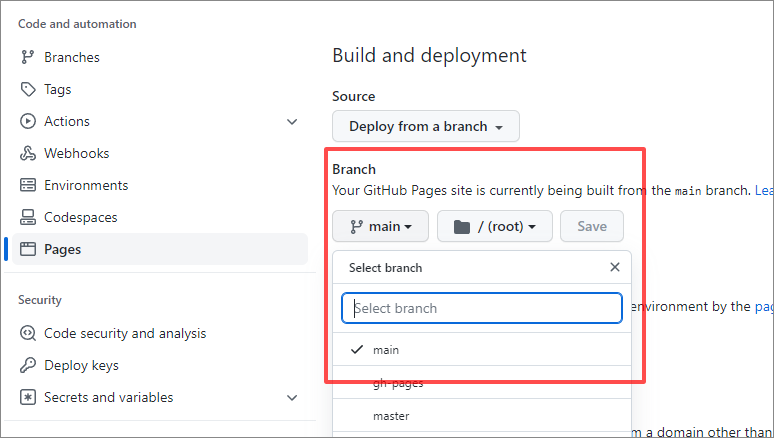Click 'Code and automation' section heading

pos(77,24)
